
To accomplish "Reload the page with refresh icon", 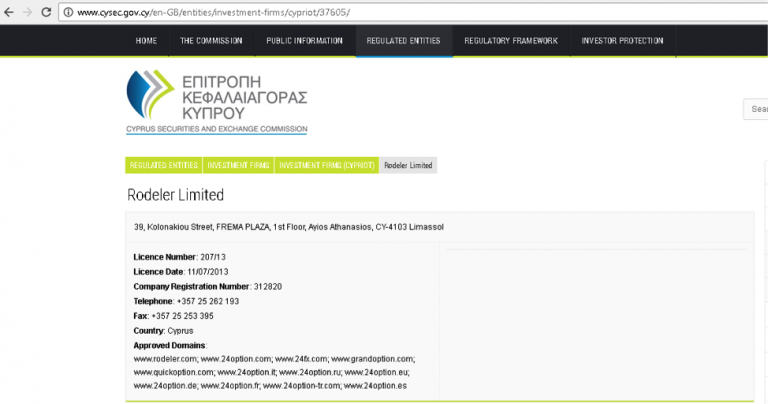I will point(46,12).
